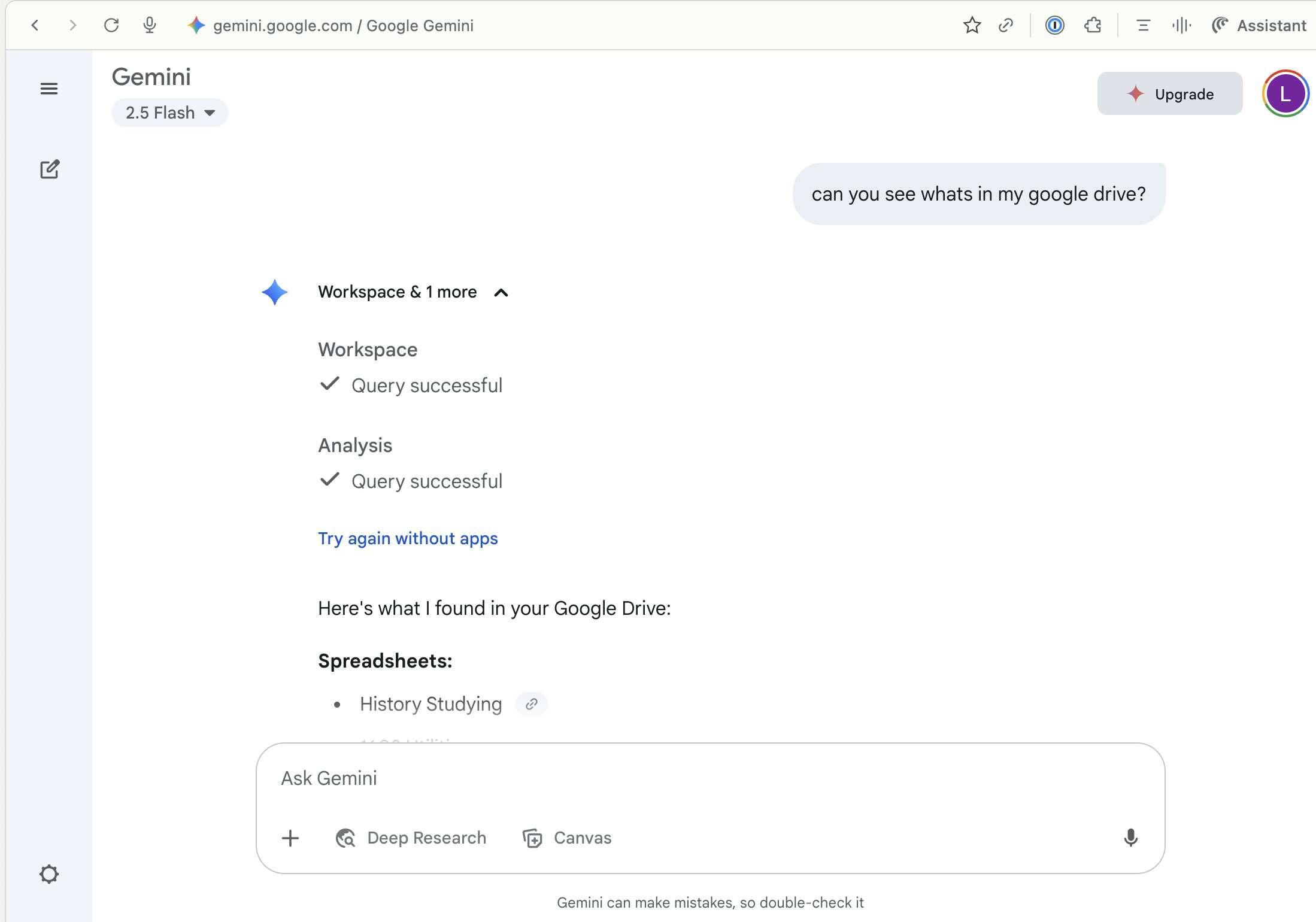Screen dimensions: 1316x922
Task: Click the plus icon to add files
Action: click(x=290, y=838)
